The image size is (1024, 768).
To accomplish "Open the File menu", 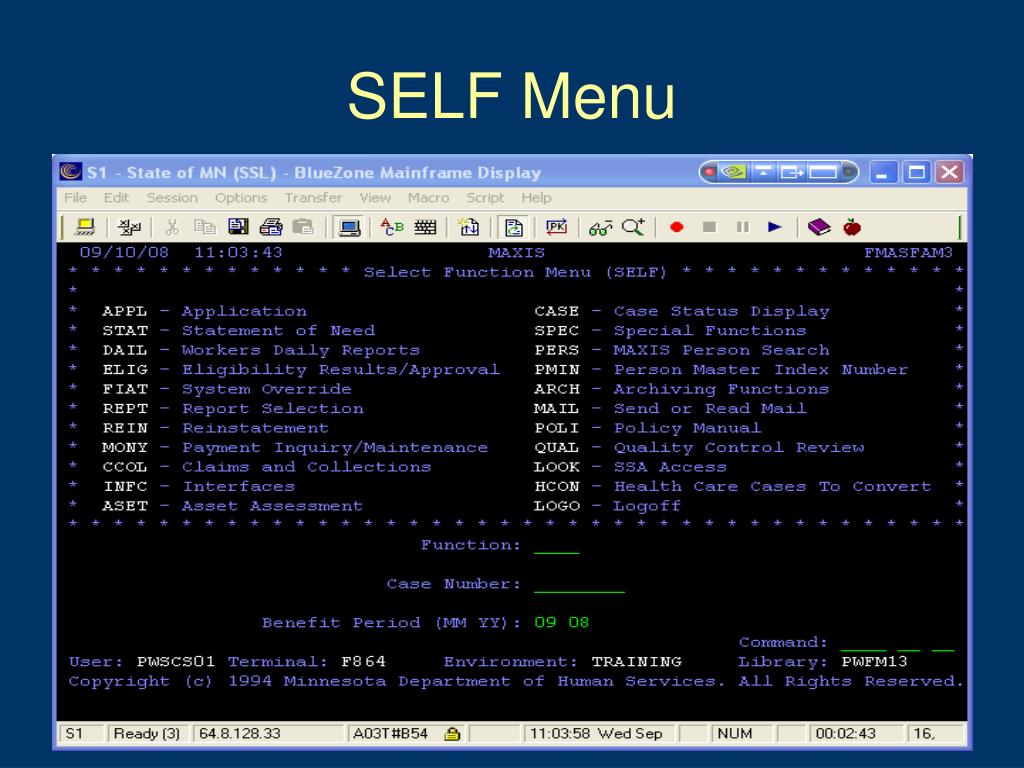I will pyautogui.click(x=75, y=197).
